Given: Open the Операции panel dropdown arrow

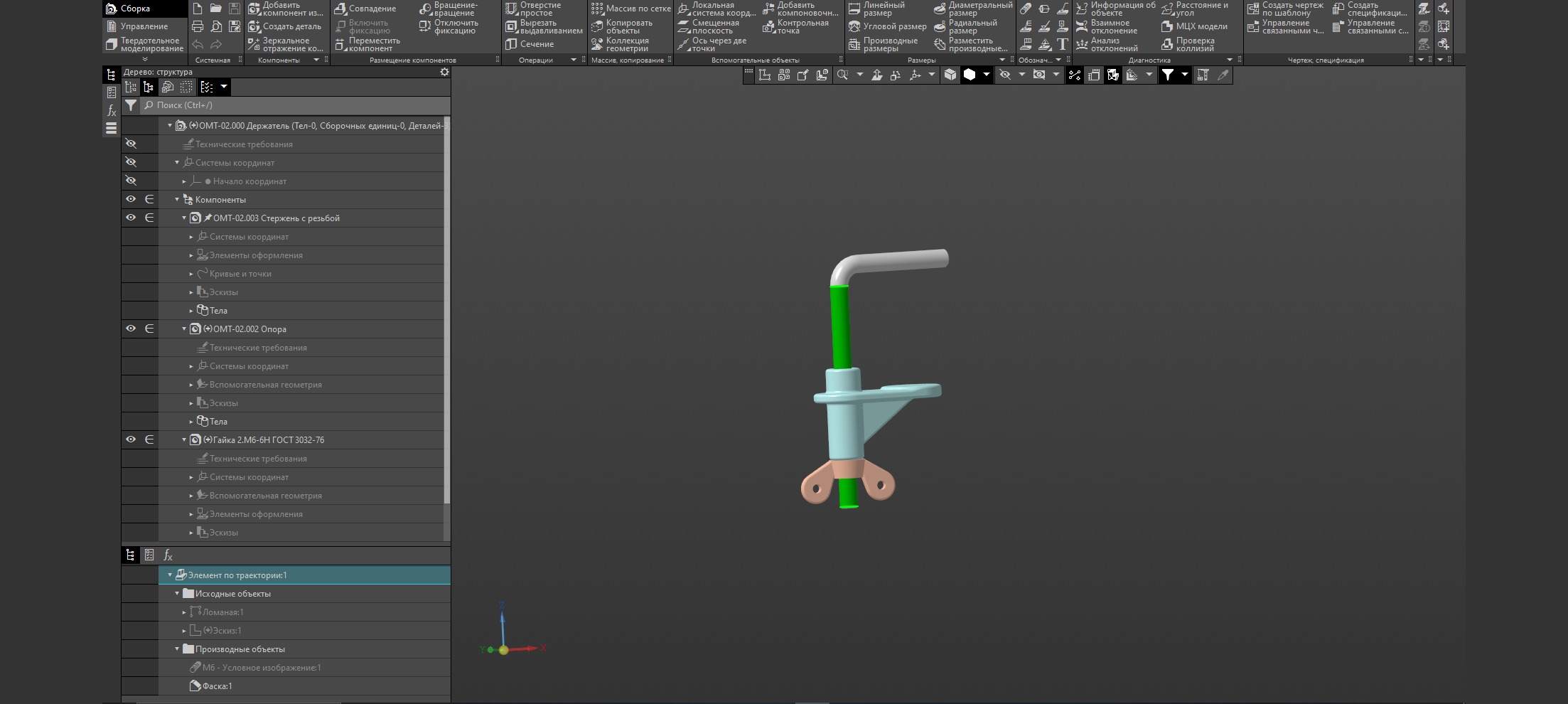Looking at the screenshot, I should (574, 60).
